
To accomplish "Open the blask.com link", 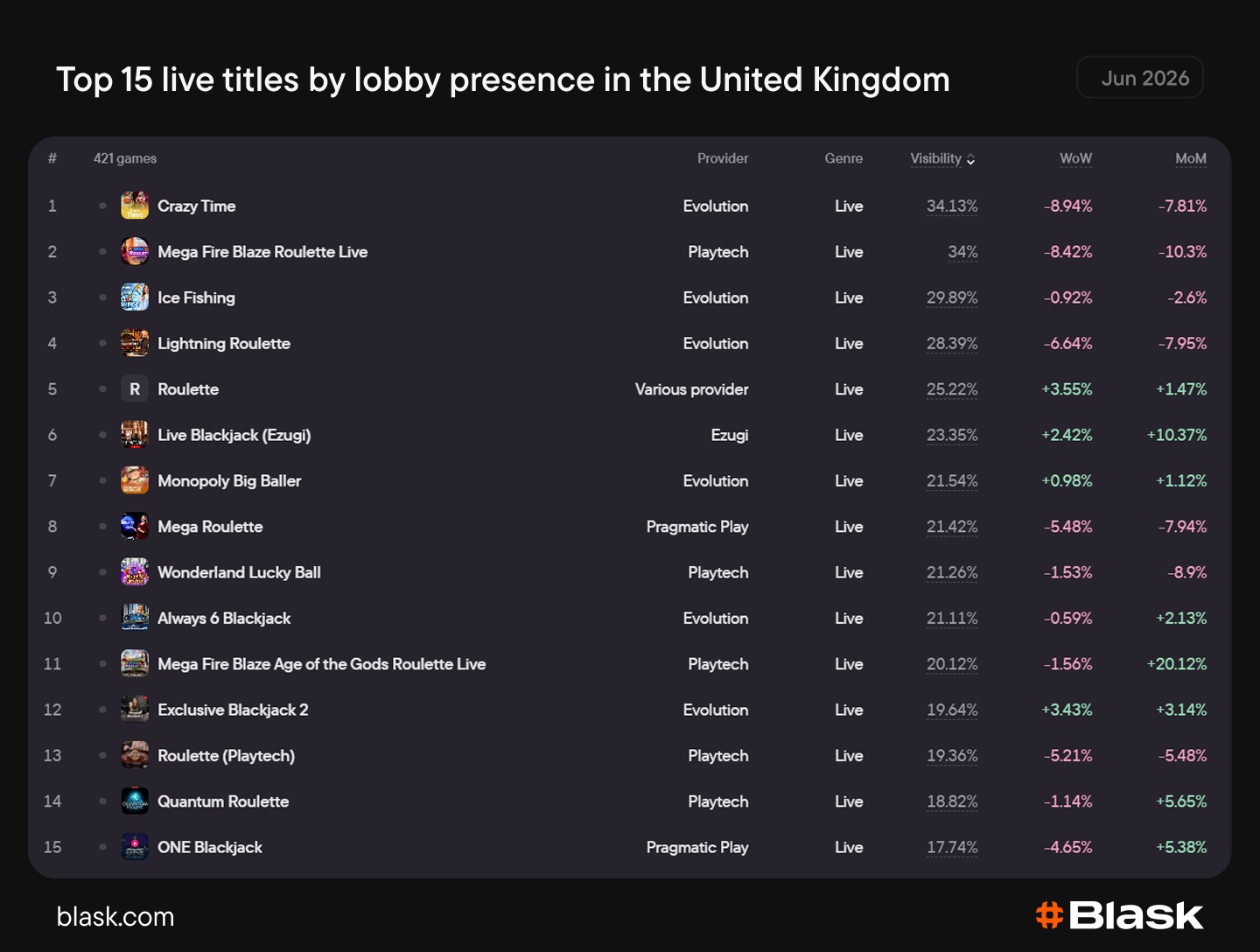I will [x=115, y=917].
